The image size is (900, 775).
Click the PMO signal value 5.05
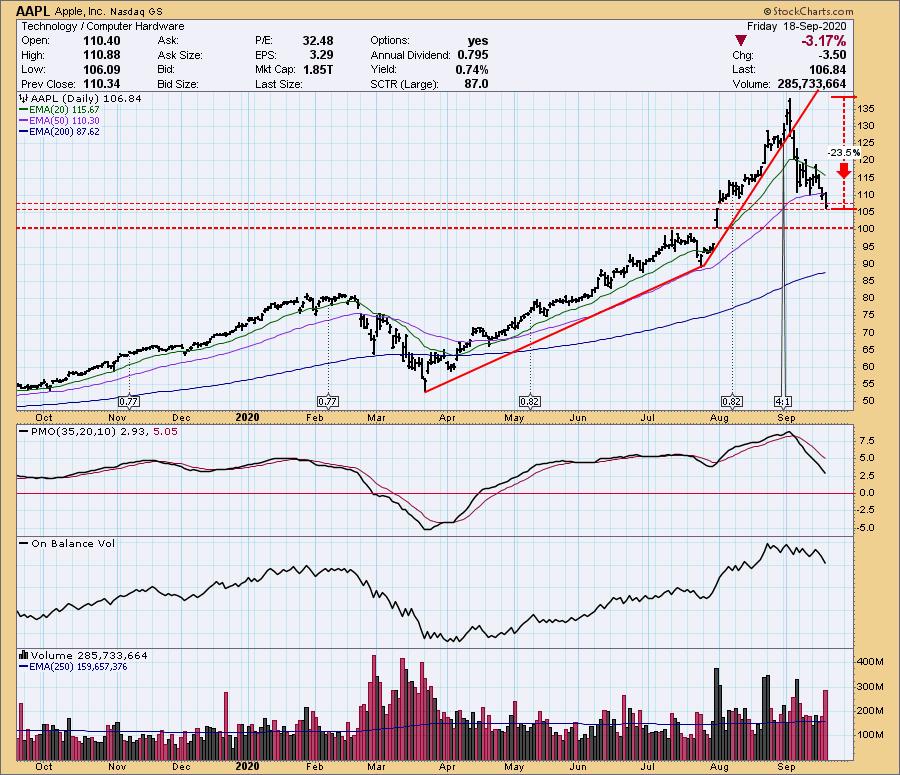tap(165, 431)
